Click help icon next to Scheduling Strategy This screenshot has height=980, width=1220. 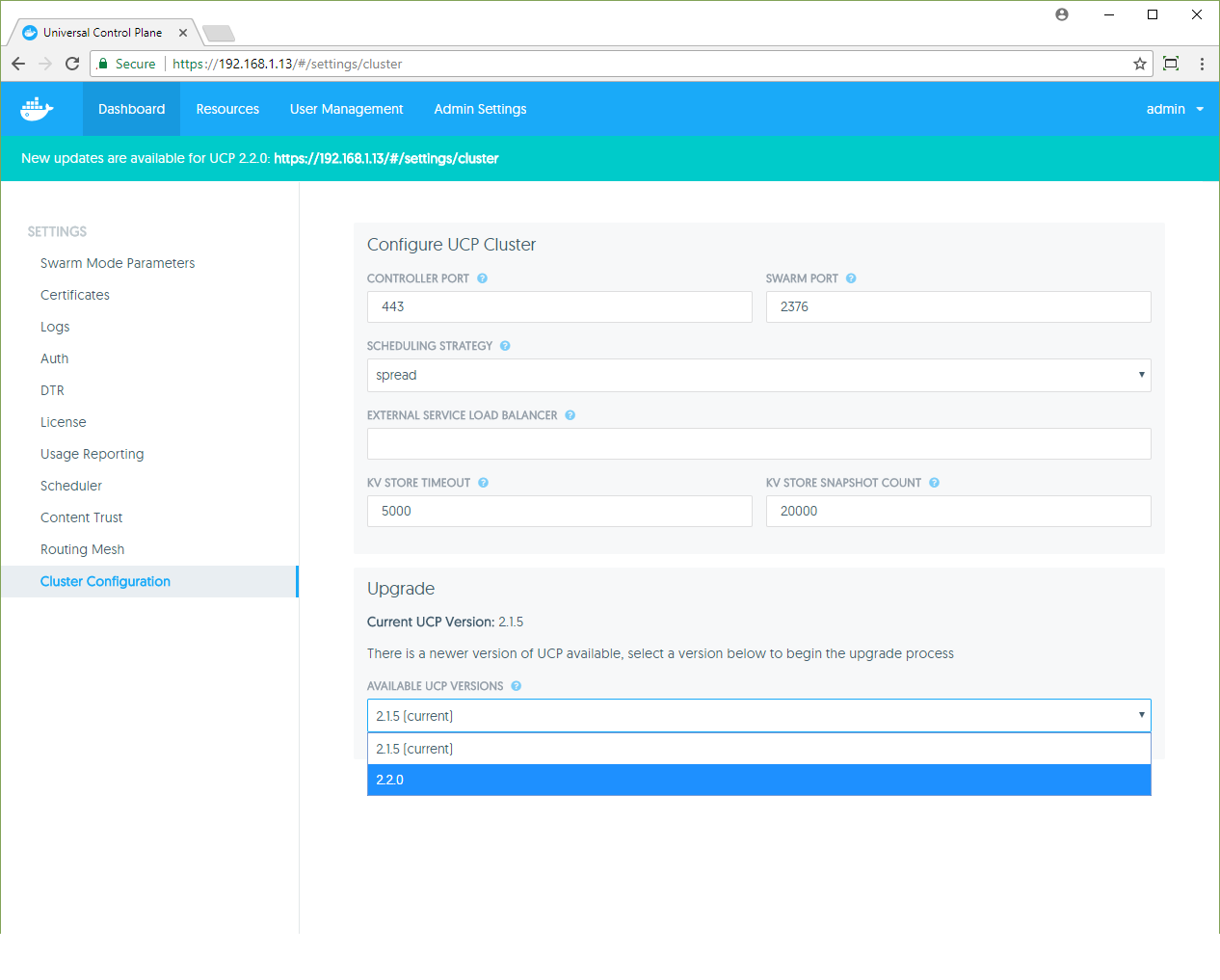coord(505,346)
